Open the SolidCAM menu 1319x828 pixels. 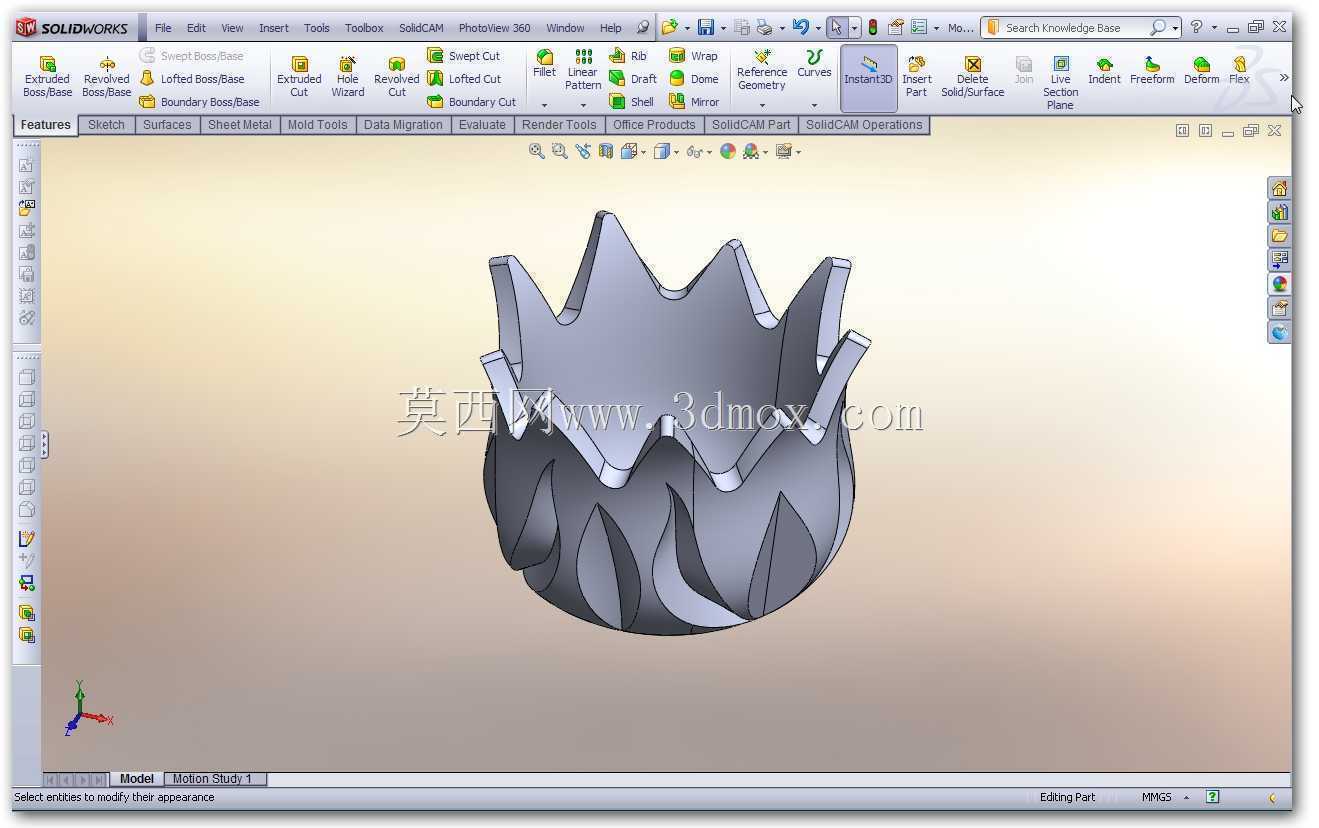421,28
